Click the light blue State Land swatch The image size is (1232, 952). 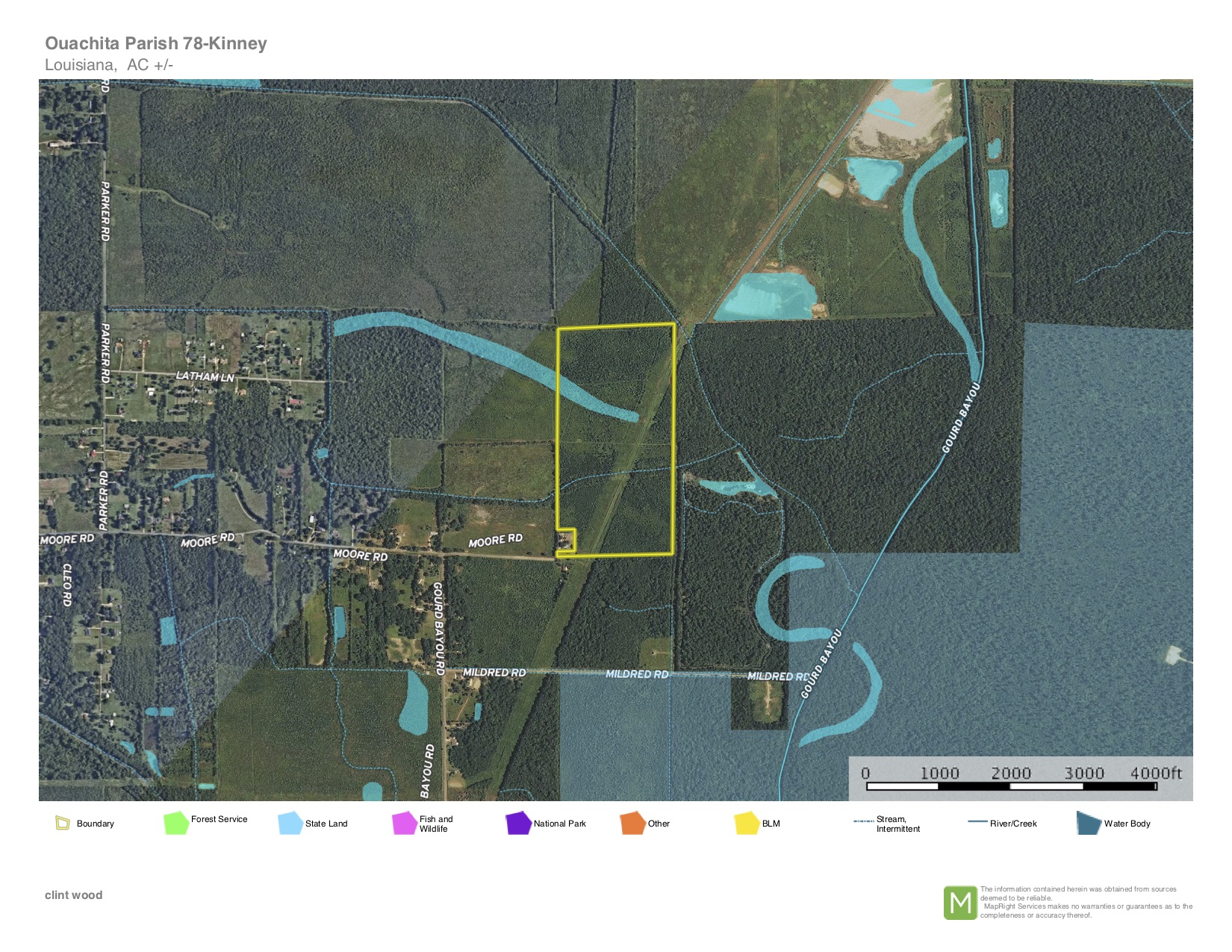290,823
